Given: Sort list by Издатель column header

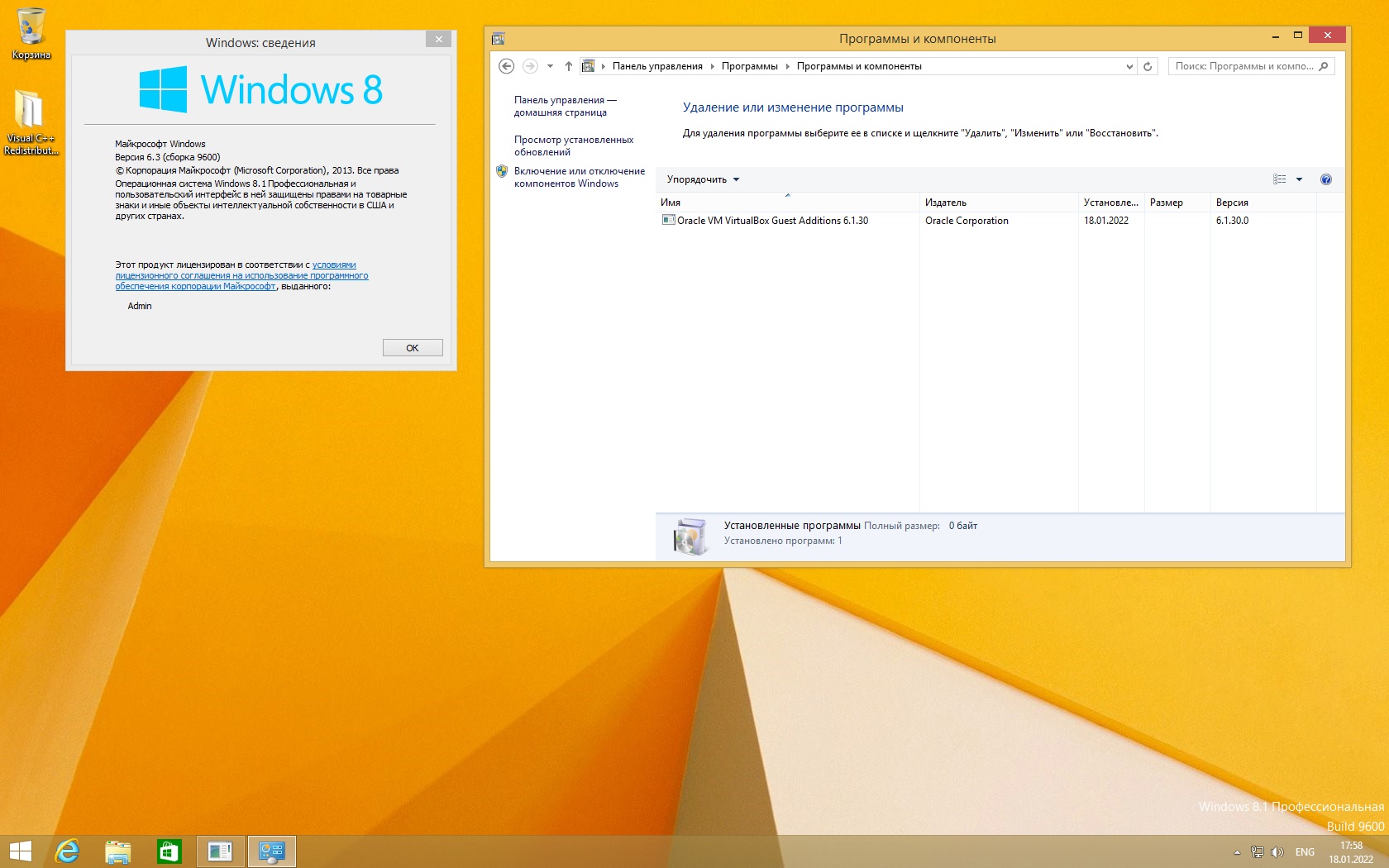Looking at the screenshot, I should coord(946,203).
